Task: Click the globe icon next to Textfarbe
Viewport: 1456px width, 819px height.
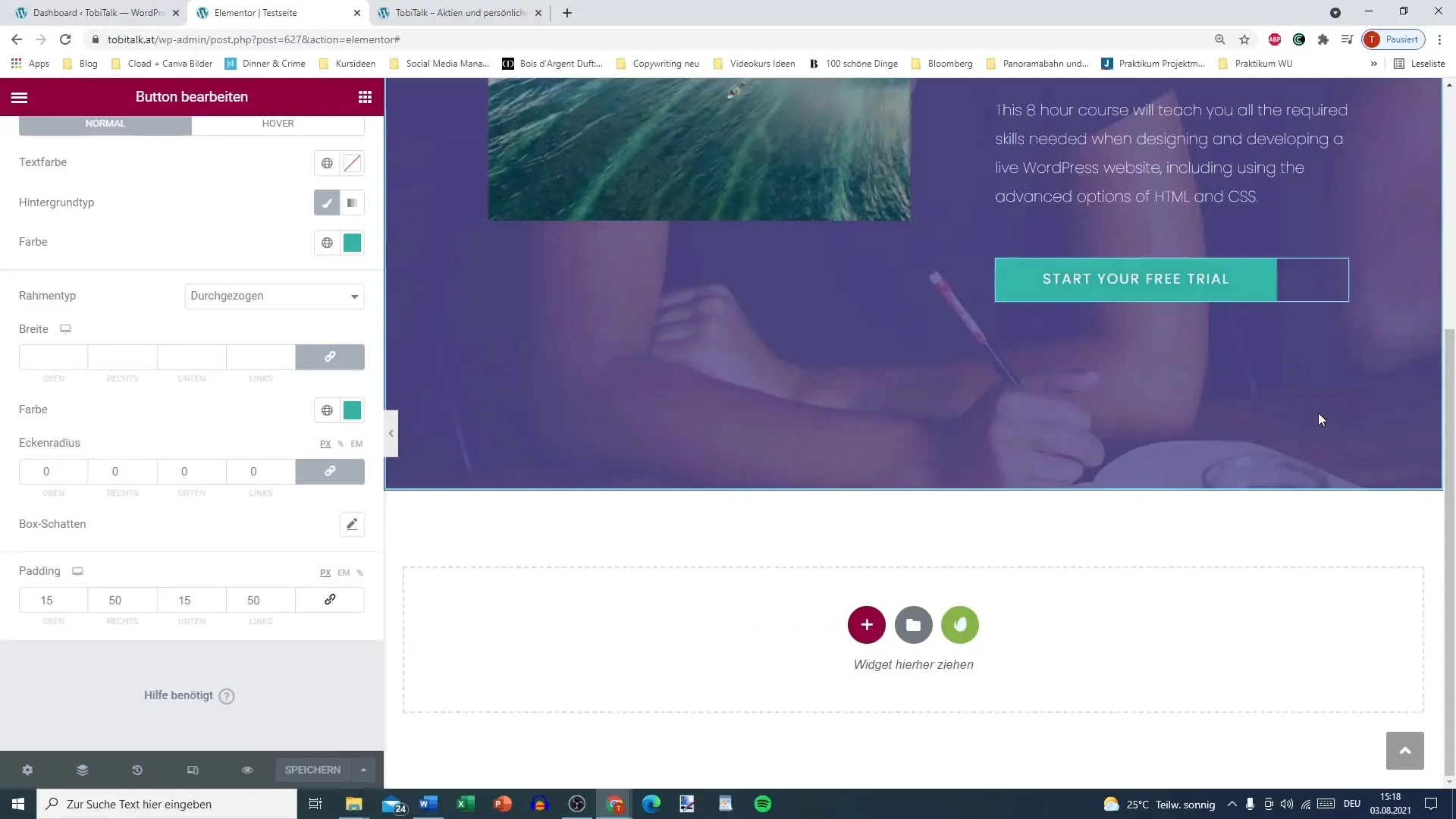Action: [327, 162]
